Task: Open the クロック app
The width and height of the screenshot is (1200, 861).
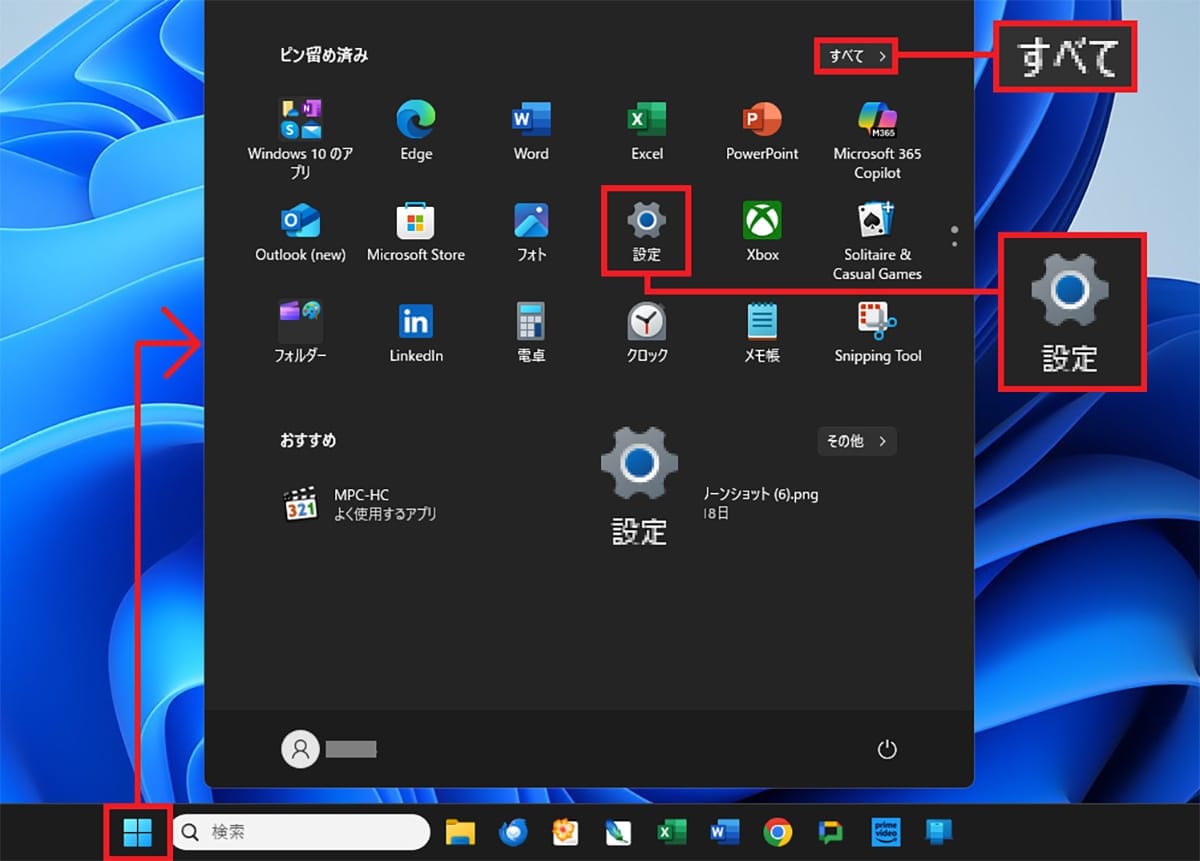Action: 647,333
